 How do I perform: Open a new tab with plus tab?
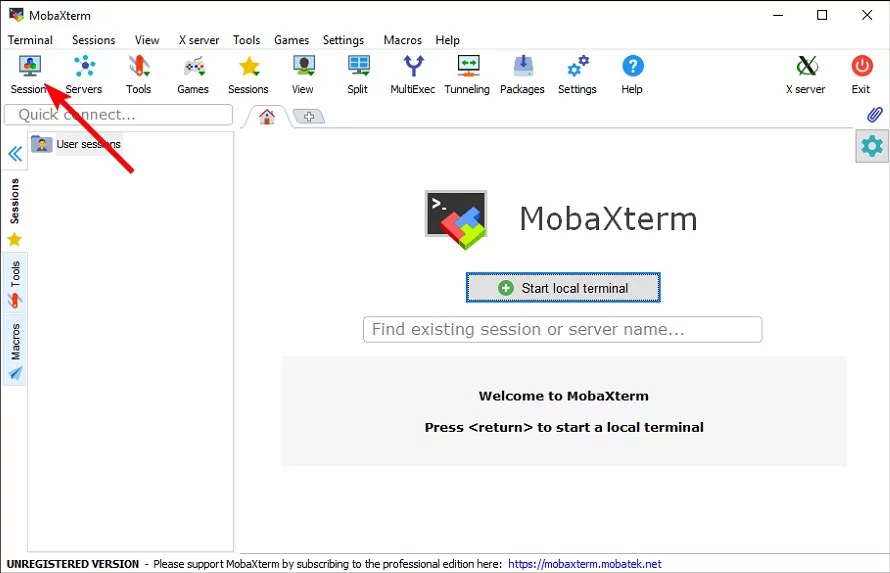309,117
